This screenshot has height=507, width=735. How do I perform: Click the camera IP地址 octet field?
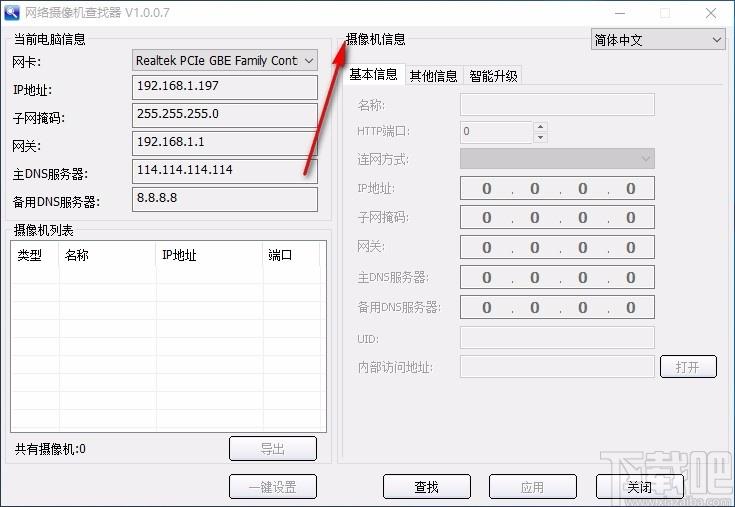pos(557,188)
